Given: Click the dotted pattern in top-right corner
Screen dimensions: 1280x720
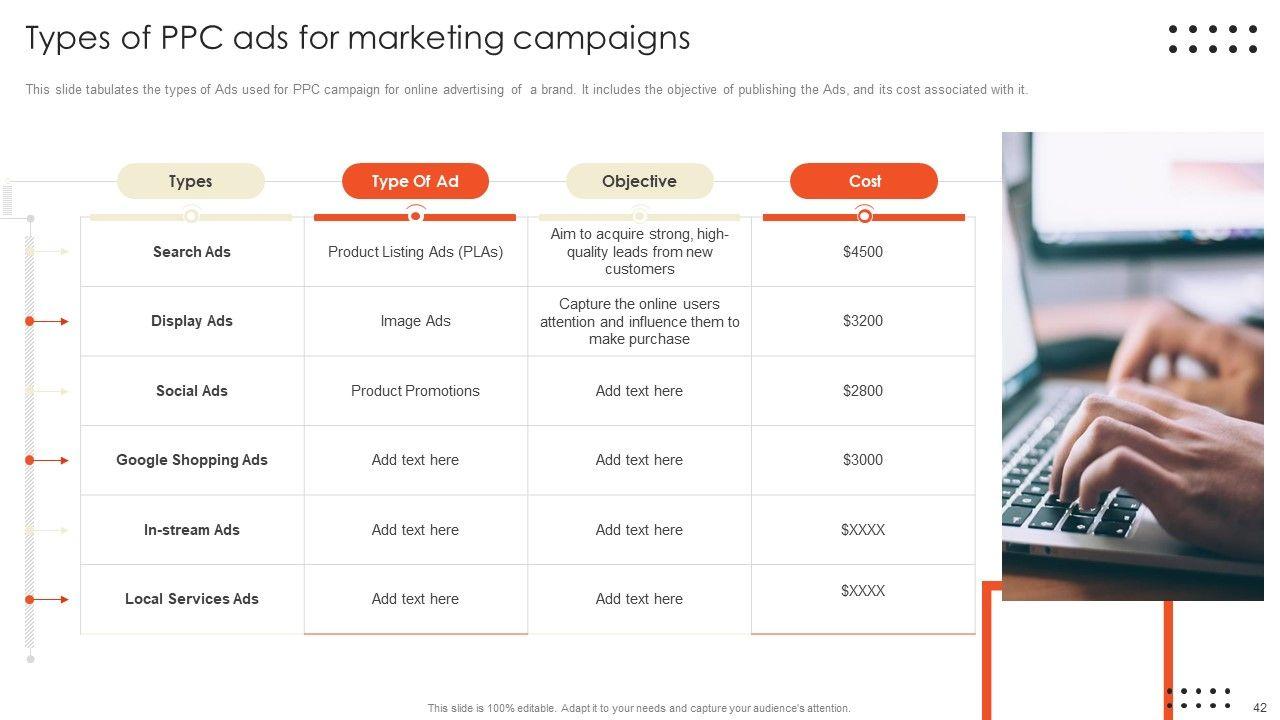Looking at the screenshot, I should point(1213,39).
